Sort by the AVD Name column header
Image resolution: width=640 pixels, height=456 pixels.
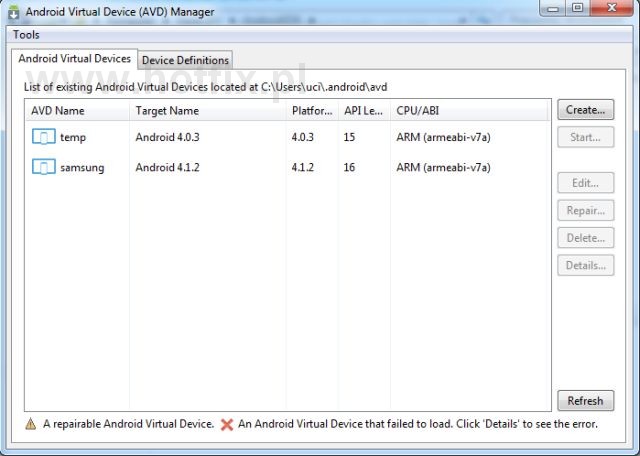coord(78,111)
